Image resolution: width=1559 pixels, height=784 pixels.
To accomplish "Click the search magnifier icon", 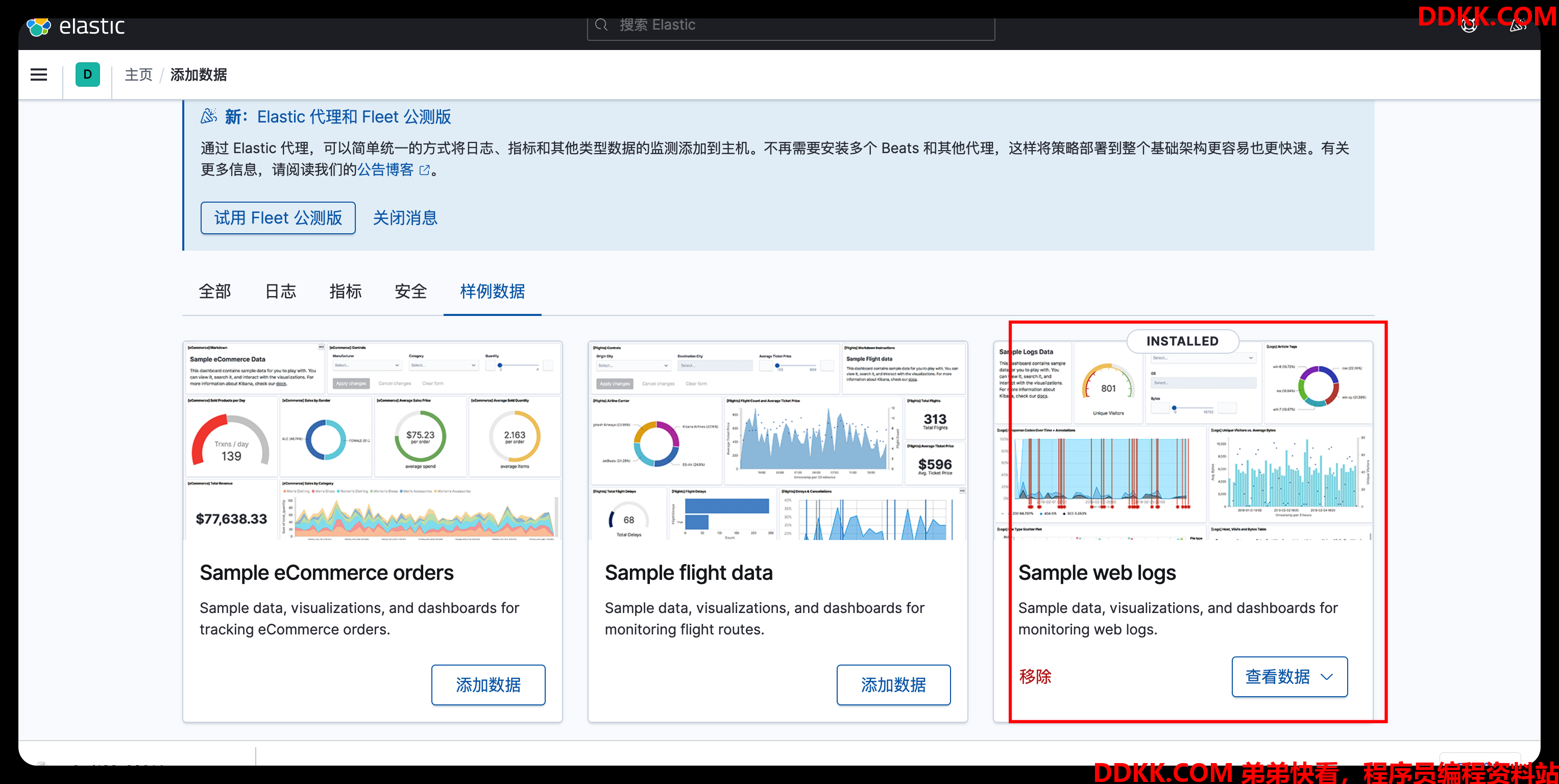I will (601, 25).
